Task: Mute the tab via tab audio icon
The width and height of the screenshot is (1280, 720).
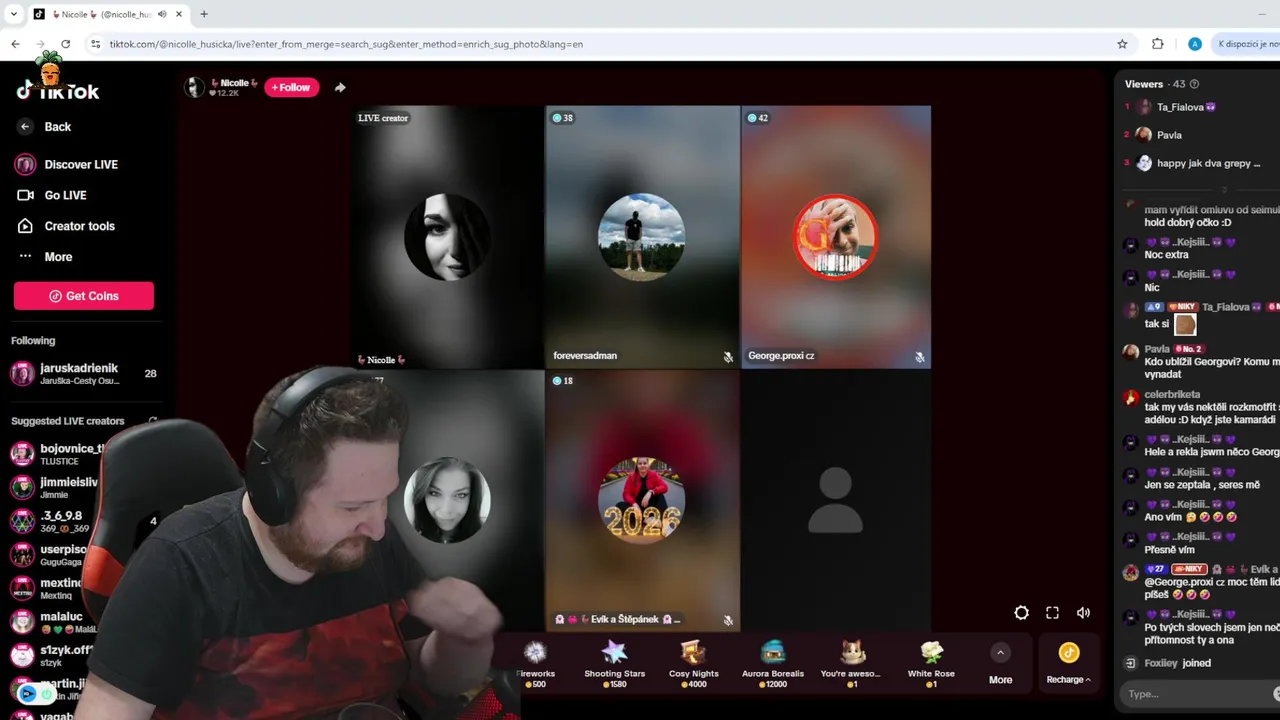Action: point(162,14)
